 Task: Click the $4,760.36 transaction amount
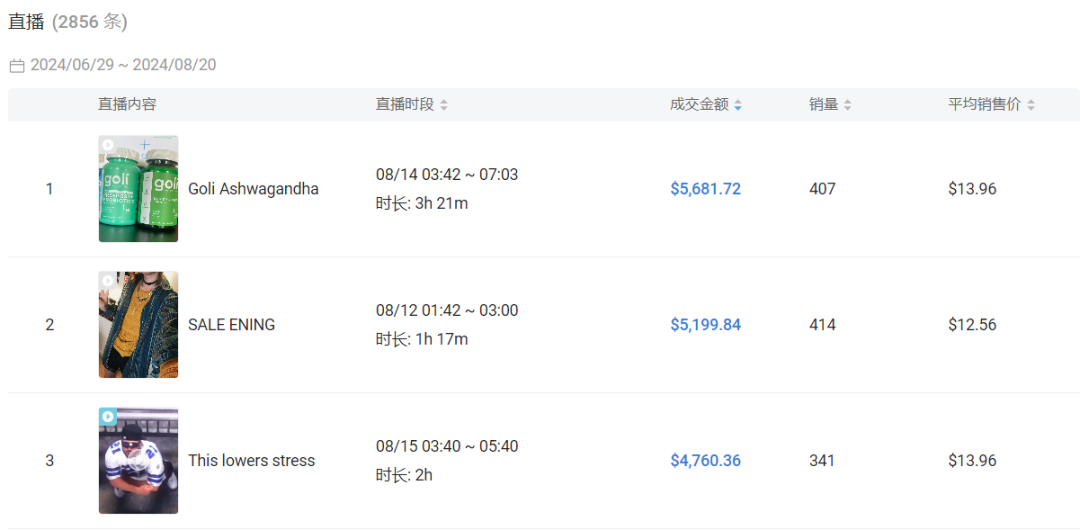(x=705, y=460)
